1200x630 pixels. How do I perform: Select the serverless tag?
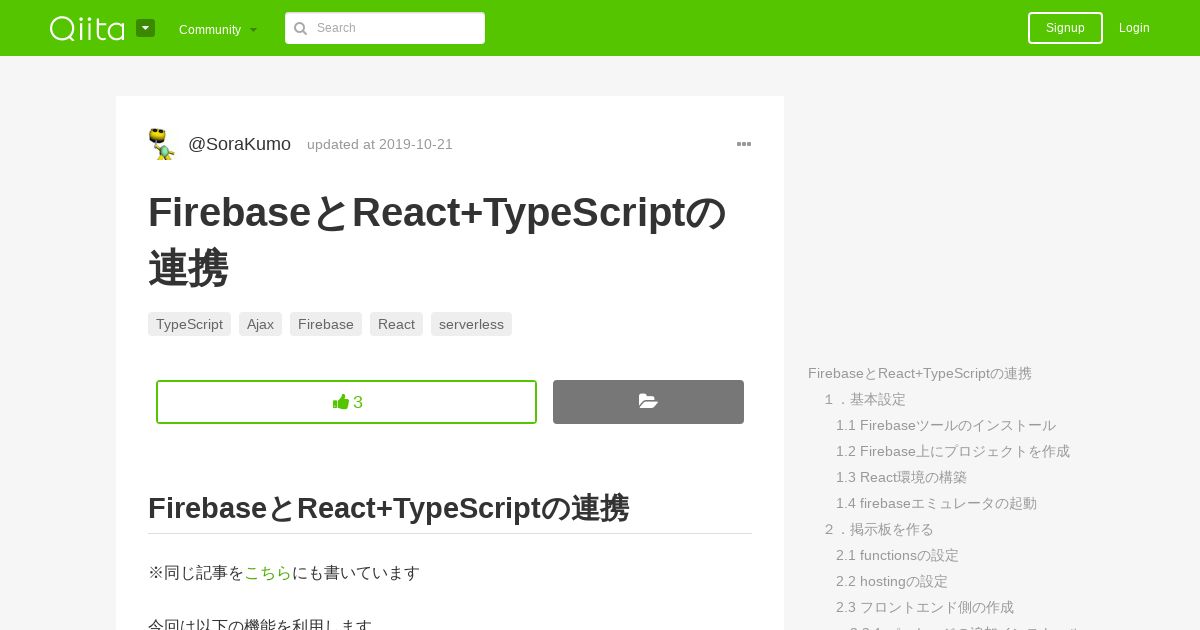471,324
